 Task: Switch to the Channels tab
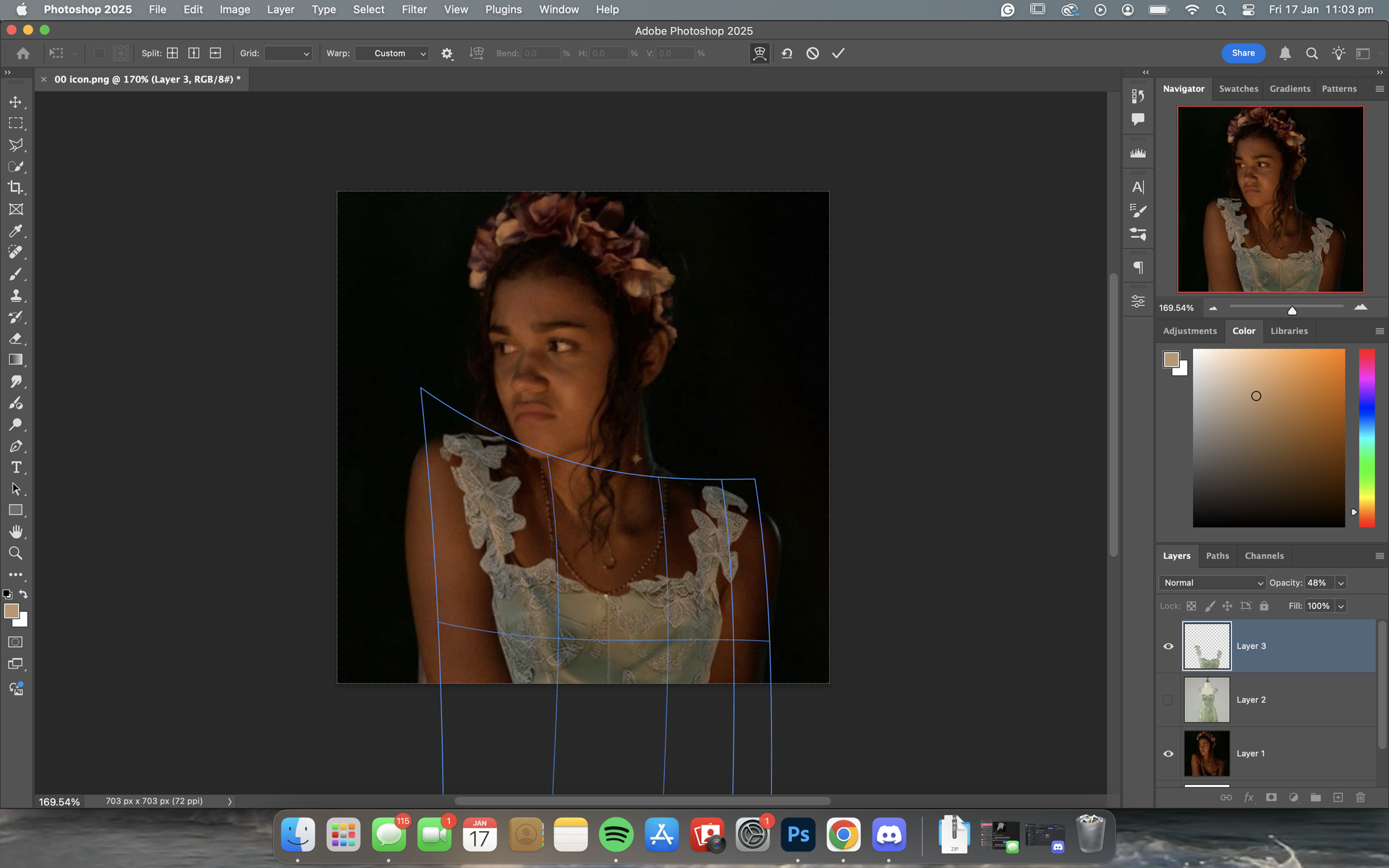(x=1264, y=556)
